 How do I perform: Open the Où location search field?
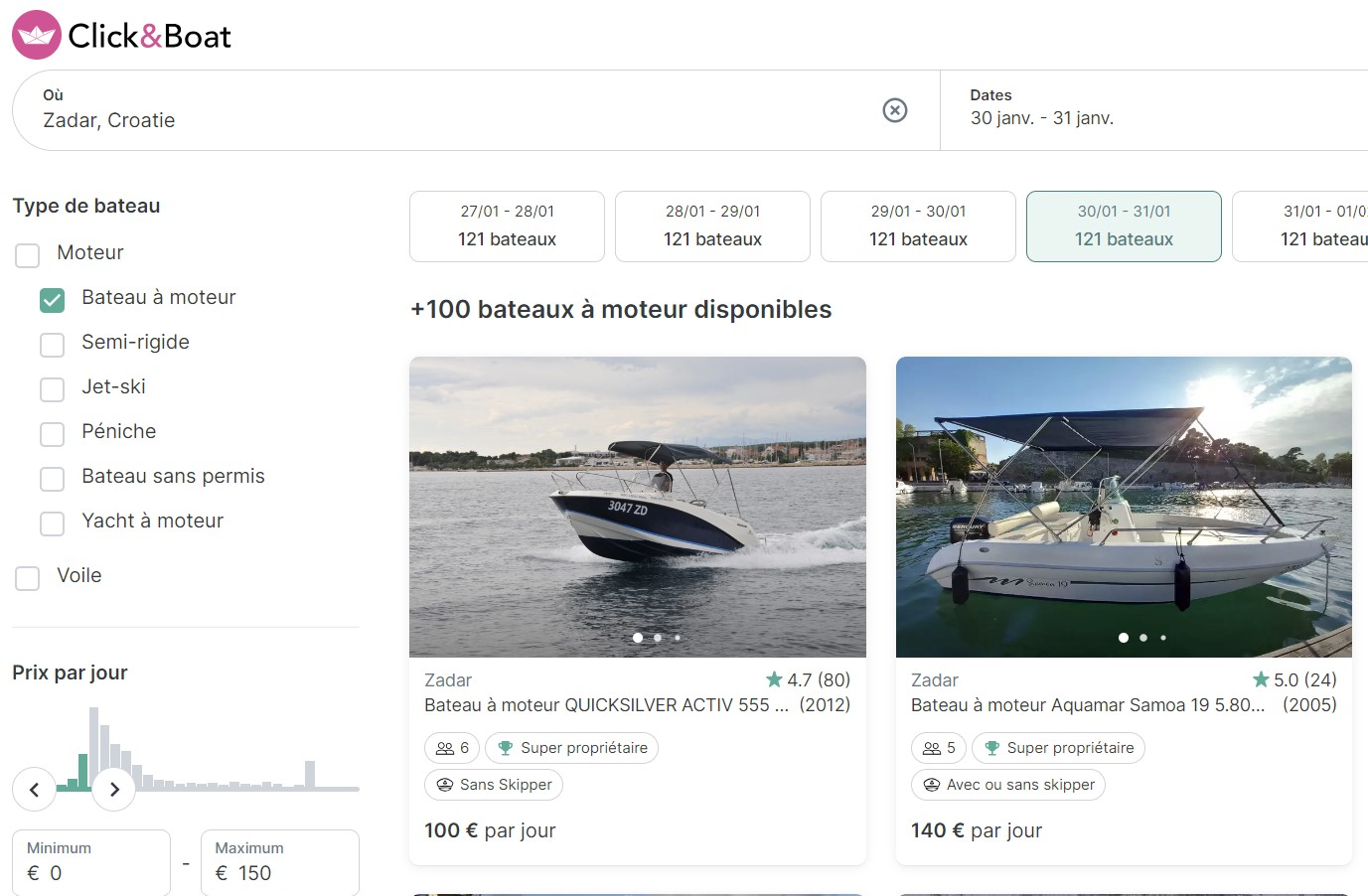pyautogui.click(x=447, y=109)
